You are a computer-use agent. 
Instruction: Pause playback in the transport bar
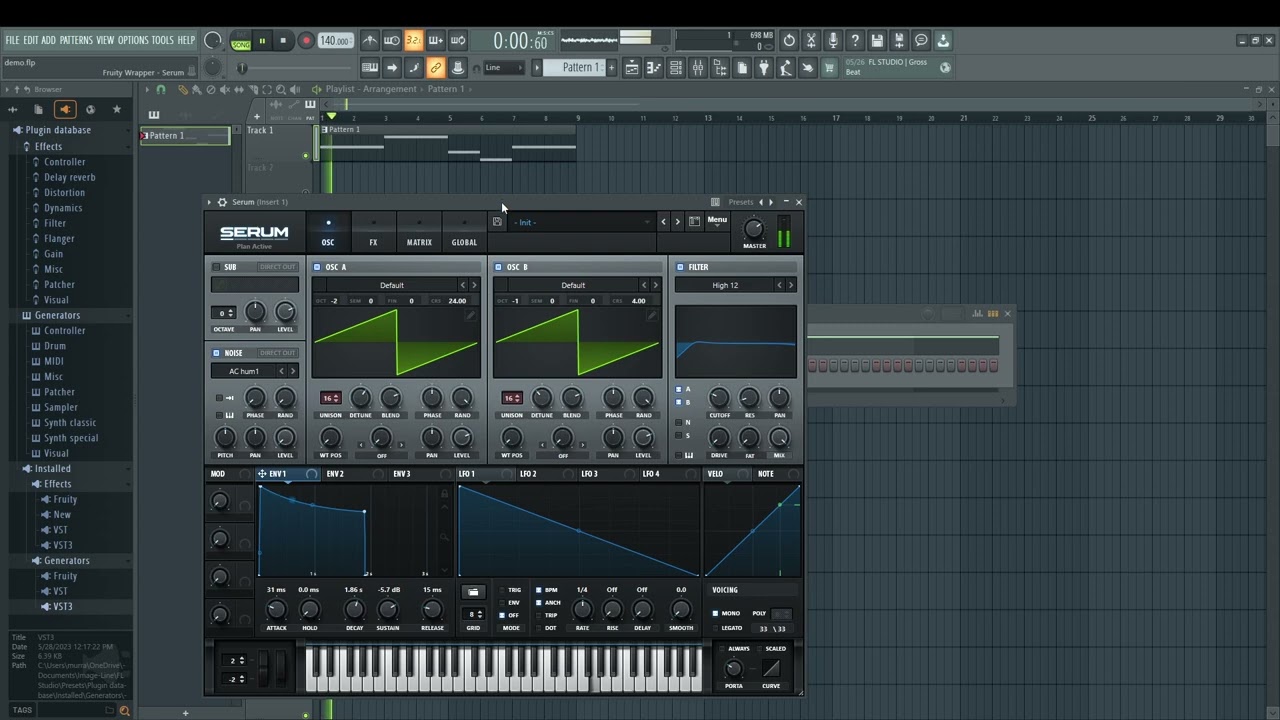[262, 41]
